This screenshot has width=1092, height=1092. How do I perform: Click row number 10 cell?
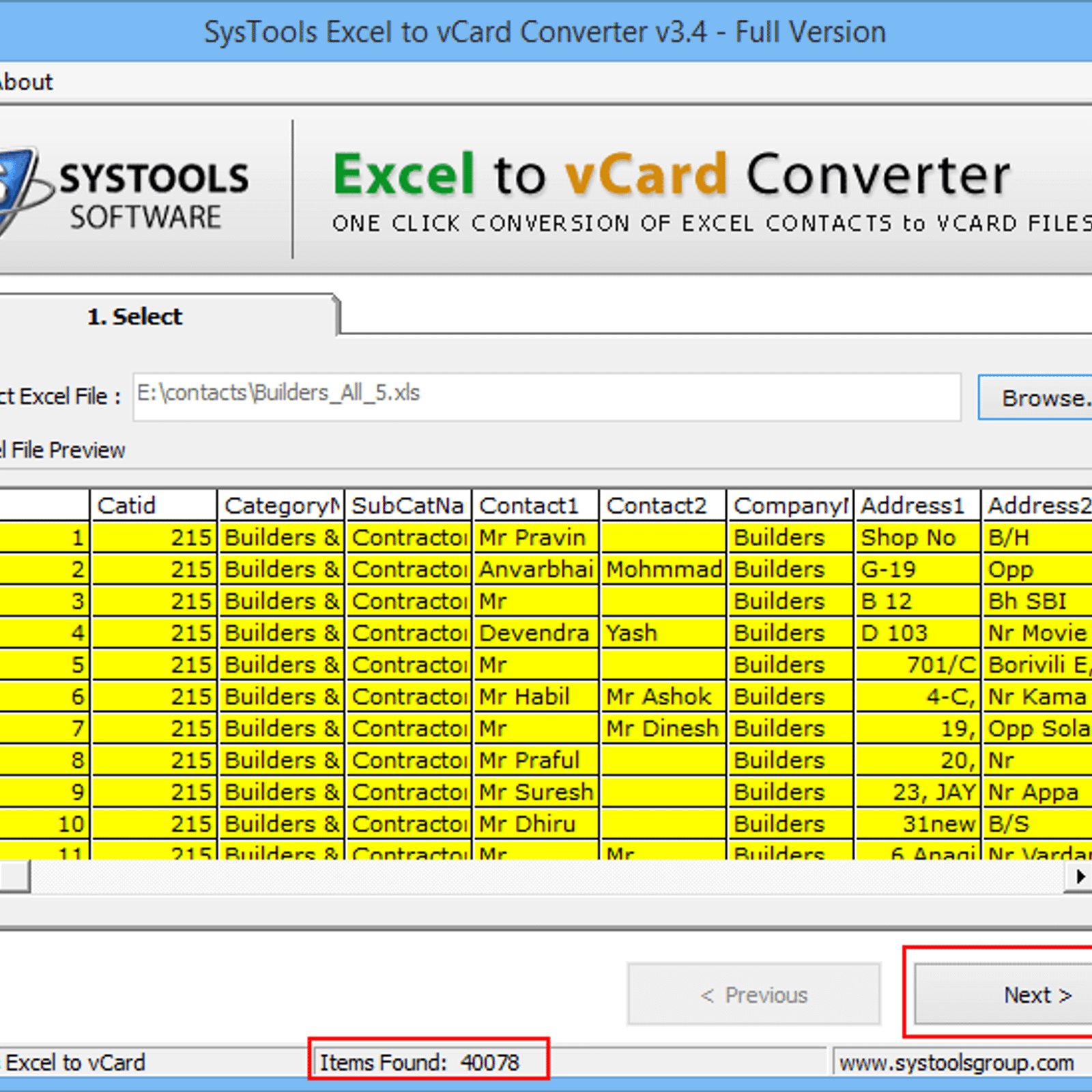(x=44, y=824)
